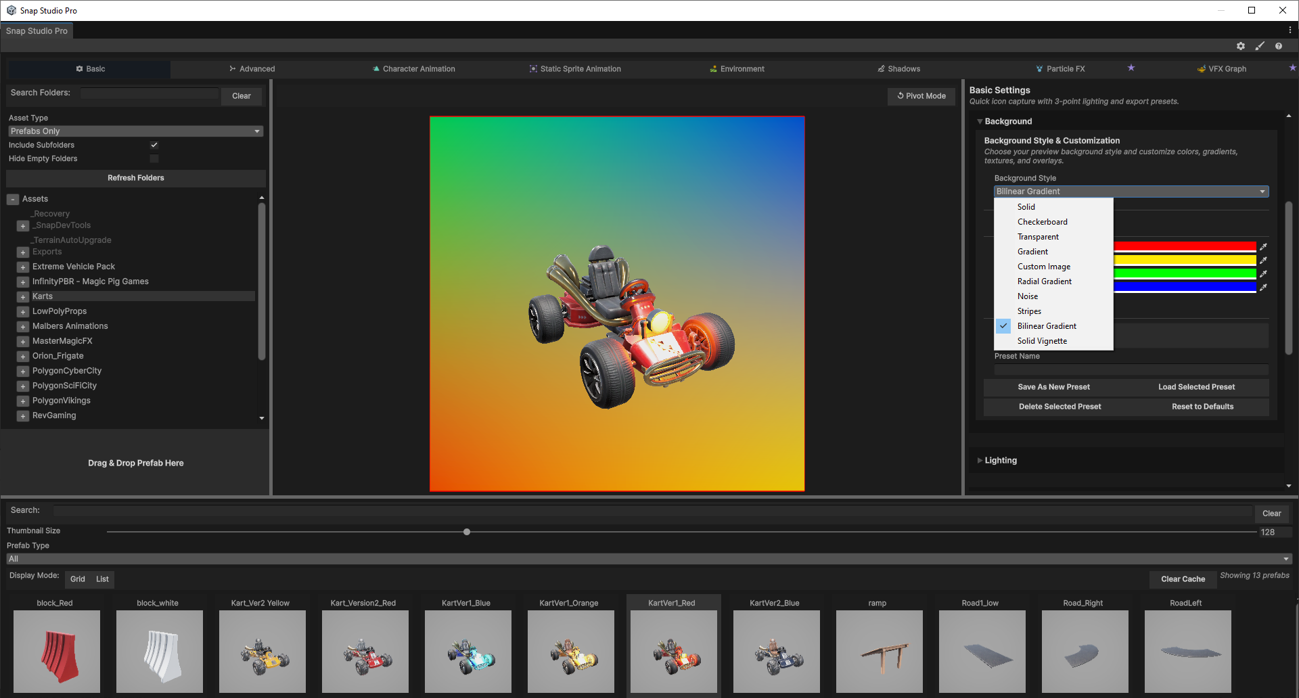
Task: Click the Preset Name input field
Action: pos(1131,369)
